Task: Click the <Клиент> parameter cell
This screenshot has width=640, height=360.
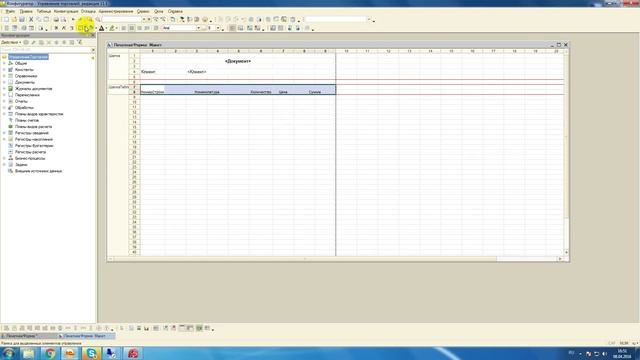Action: pyautogui.click(x=197, y=72)
